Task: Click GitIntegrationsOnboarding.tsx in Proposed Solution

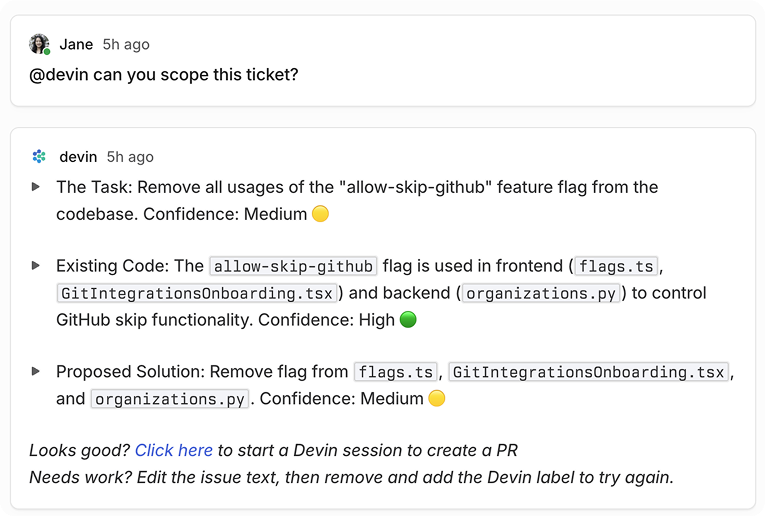Action: [x=588, y=372]
